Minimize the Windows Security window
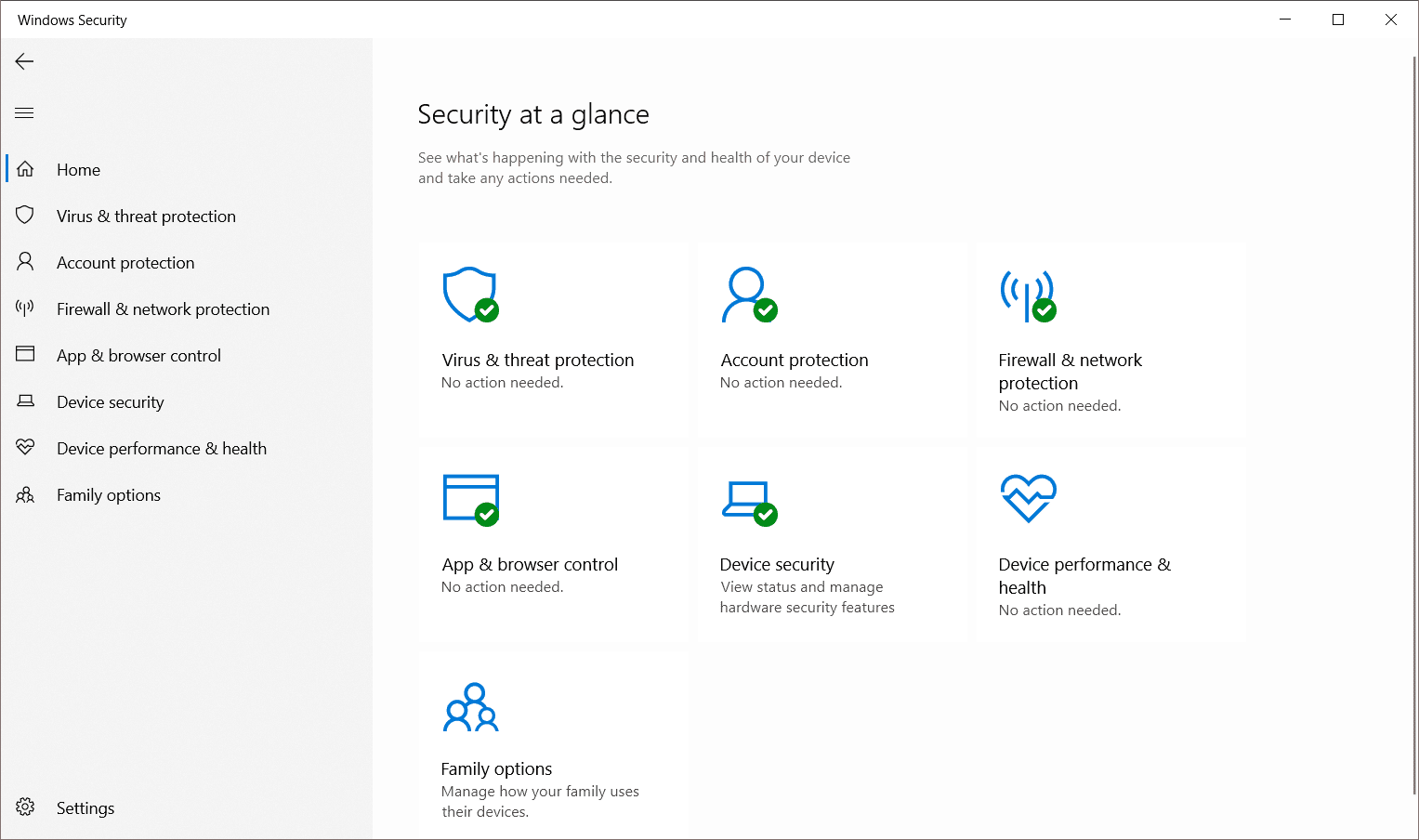Screen dimensions: 1419x840 click(x=1285, y=20)
